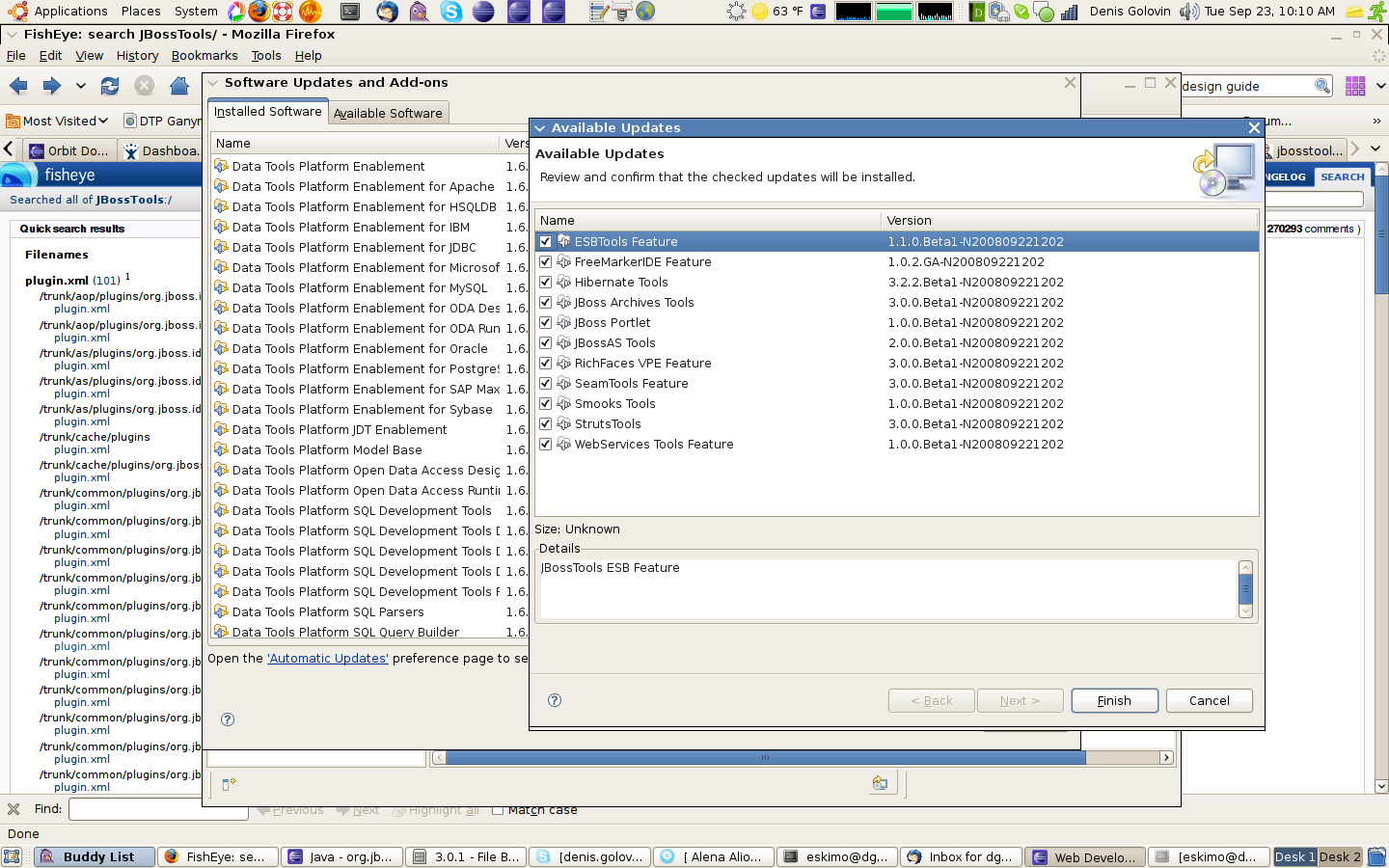Viewport: 1389px width, 868px height.
Task: Click the globe launcher icon in top panel
Action: pyautogui.click(x=645, y=12)
